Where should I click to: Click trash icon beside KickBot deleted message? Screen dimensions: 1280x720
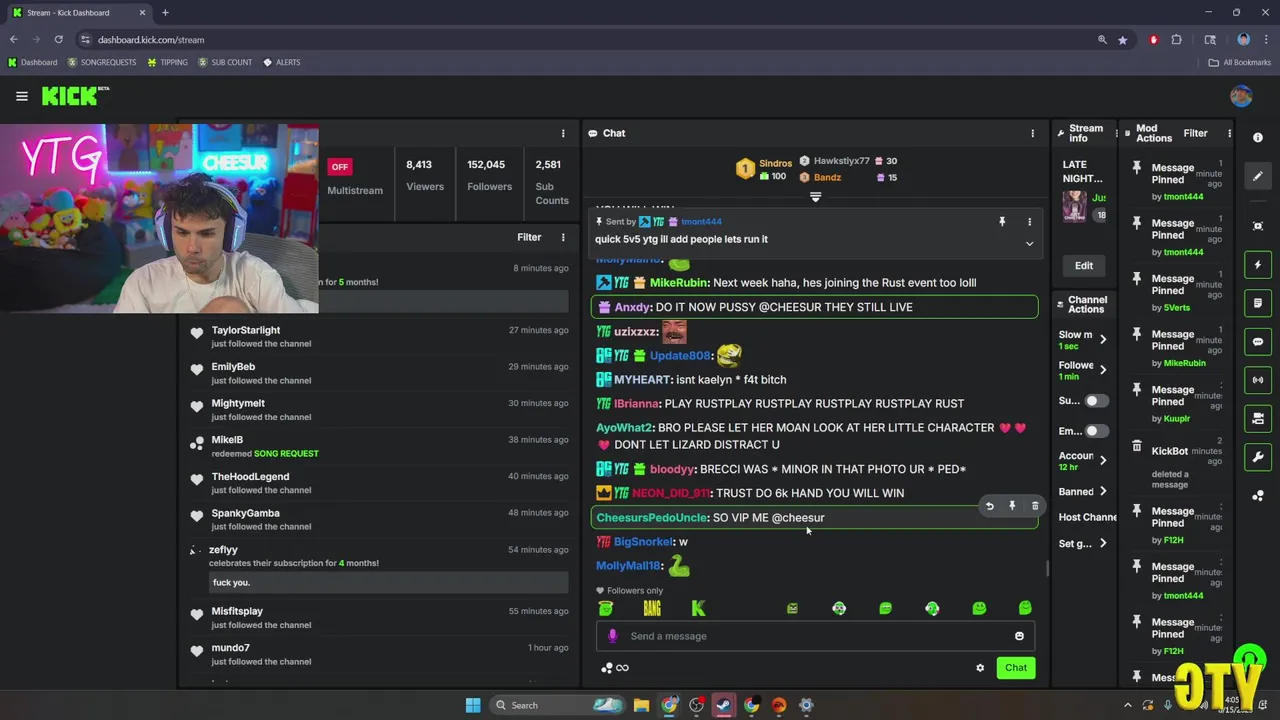(1136, 447)
